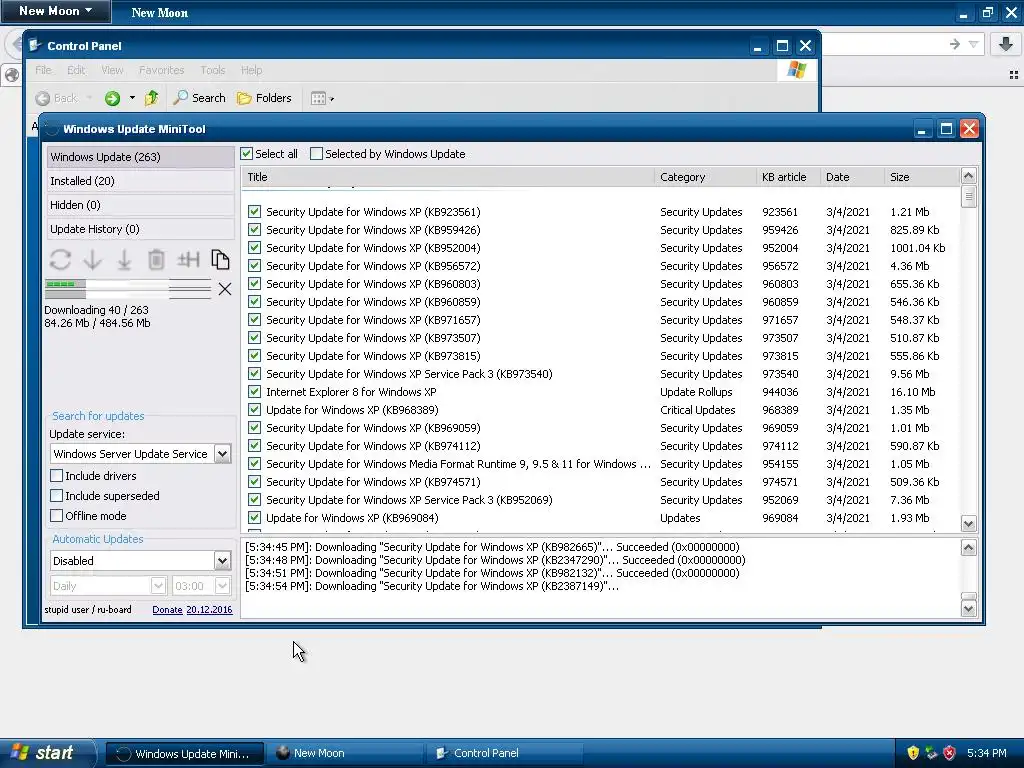Uncheck Update for Windows XP (KB969084)
Image resolution: width=1024 pixels, height=768 pixels.
pos(255,519)
